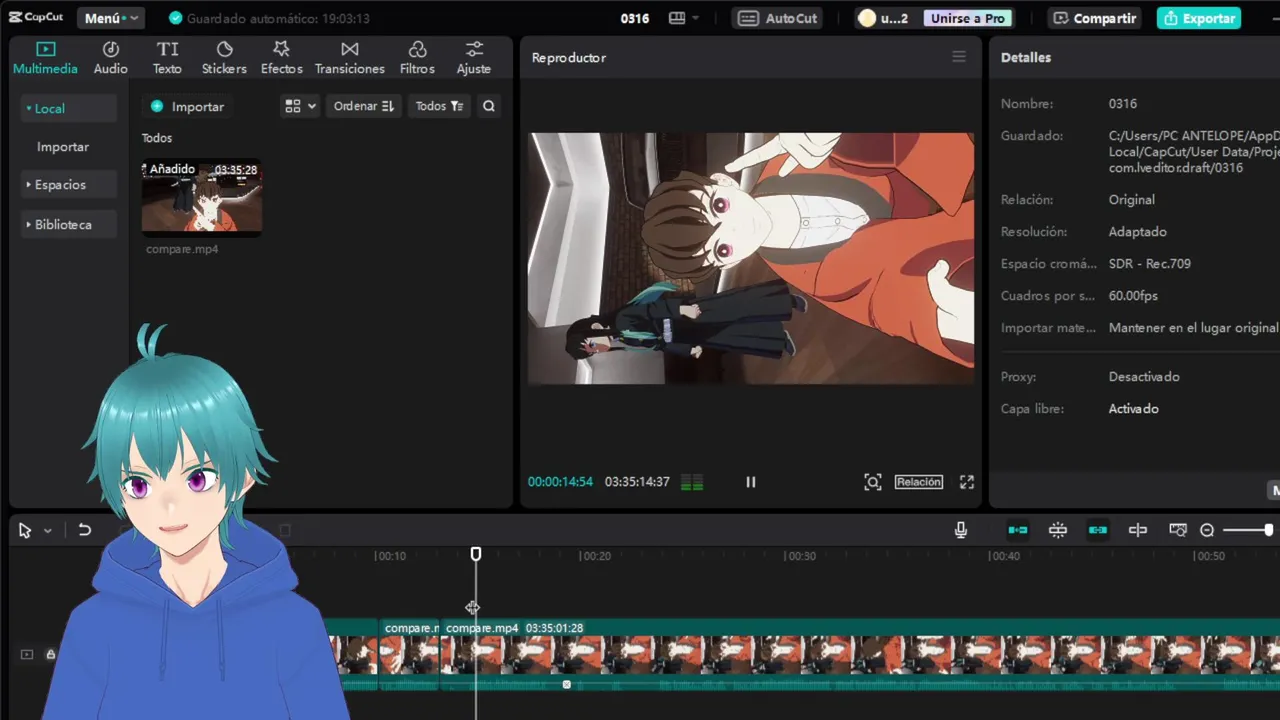Toggle the track lock icon
Viewport: 1280px width, 720px height.
point(50,654)
